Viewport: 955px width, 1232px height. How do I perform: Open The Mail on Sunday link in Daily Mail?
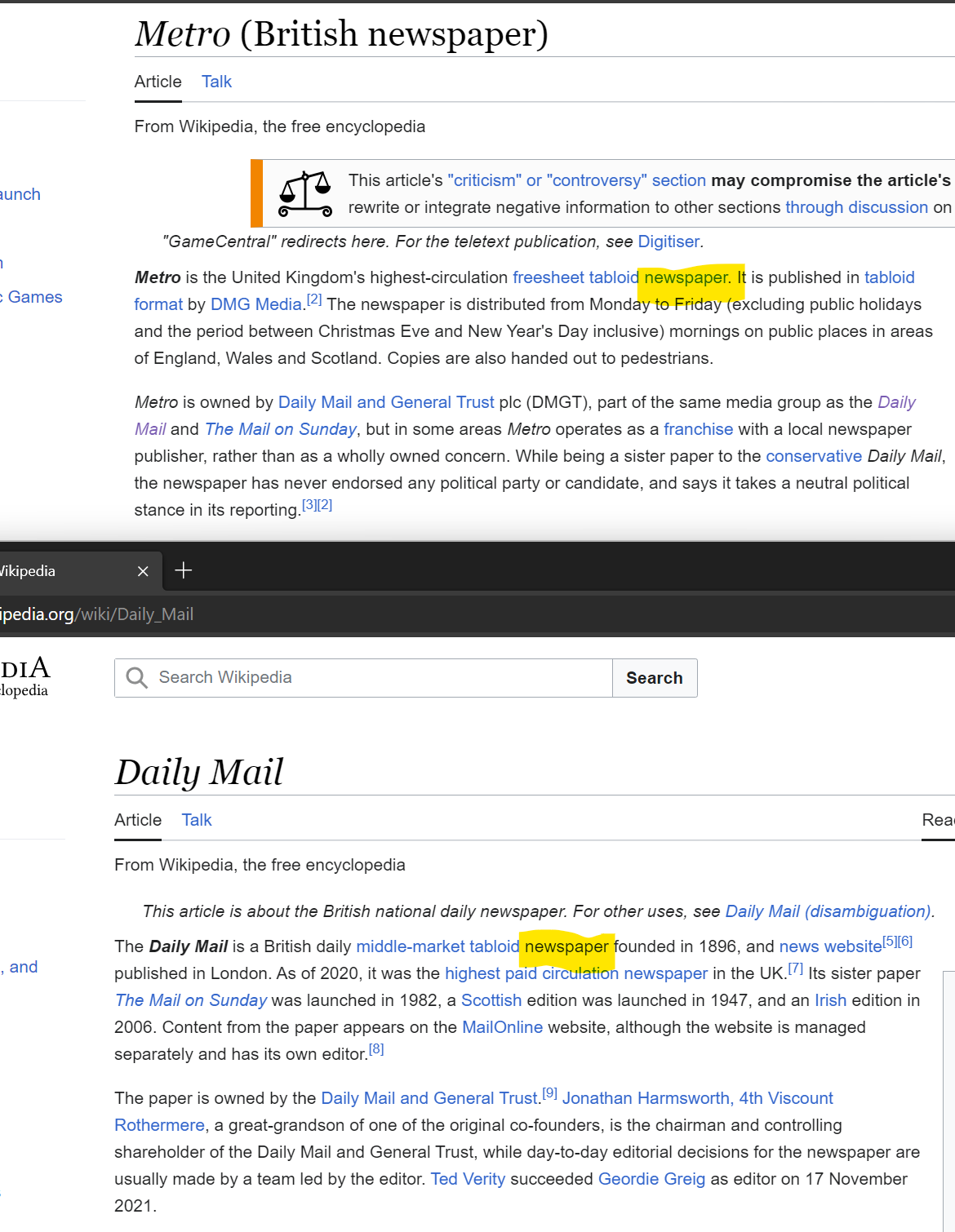click(191, 1000)
